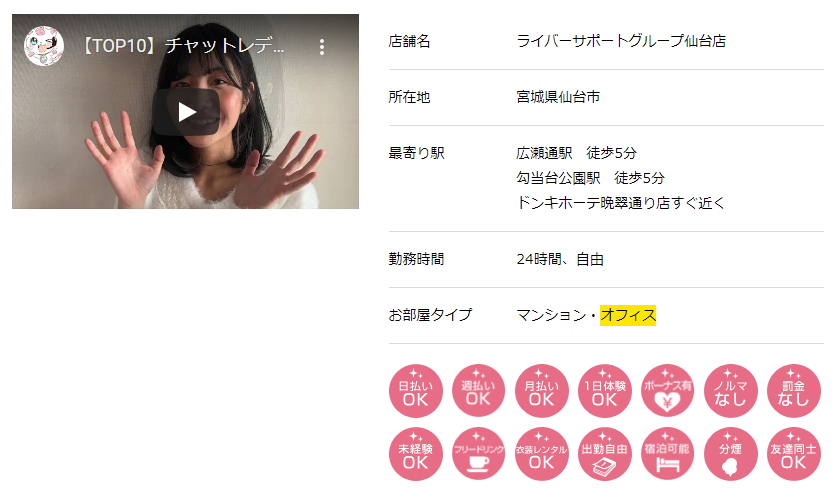835x499 pixels.
Task: Click the 1日体験OK badge
Action: point(604,391)
